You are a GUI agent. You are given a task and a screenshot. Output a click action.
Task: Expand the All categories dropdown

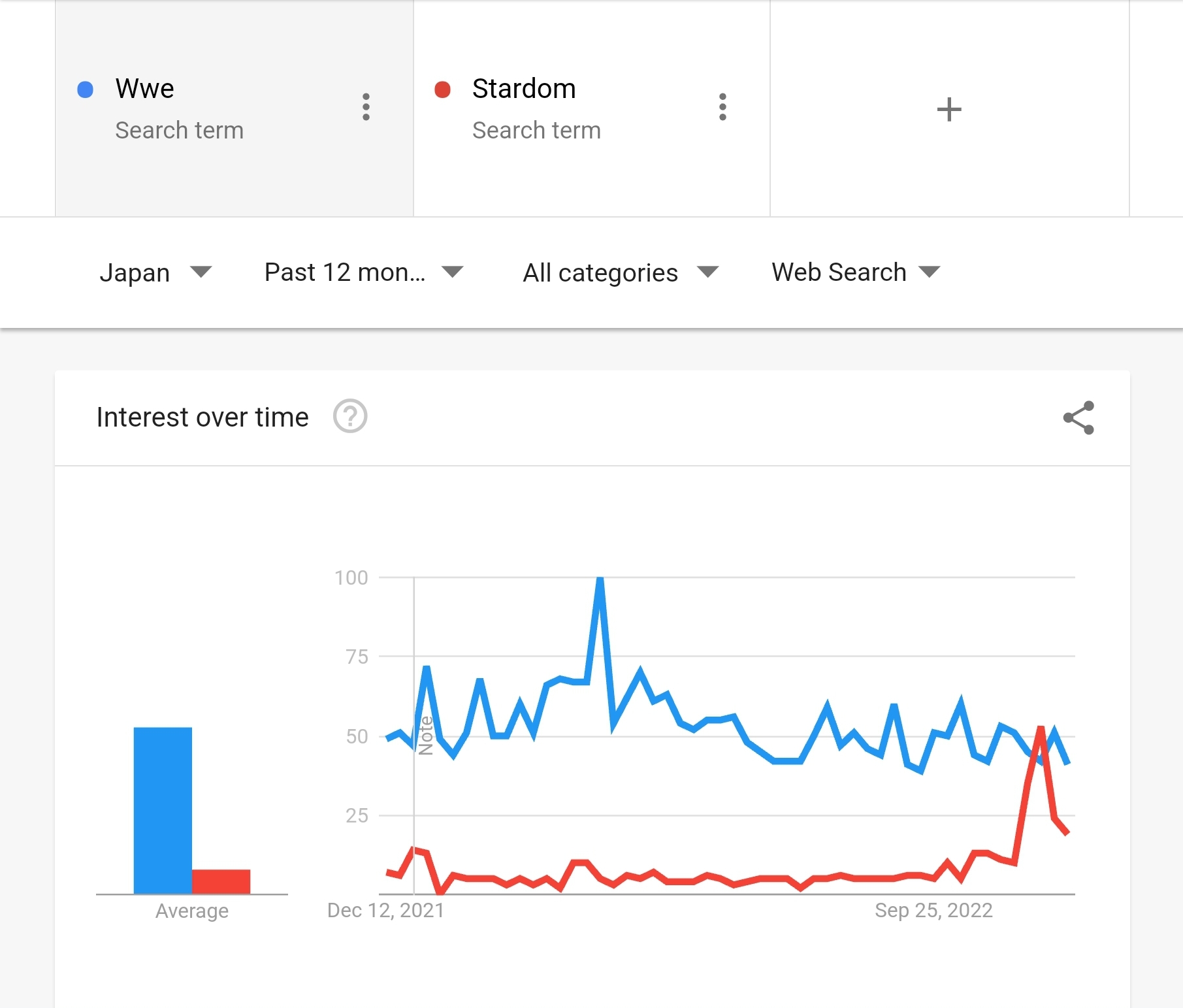[x=620, y=272]
